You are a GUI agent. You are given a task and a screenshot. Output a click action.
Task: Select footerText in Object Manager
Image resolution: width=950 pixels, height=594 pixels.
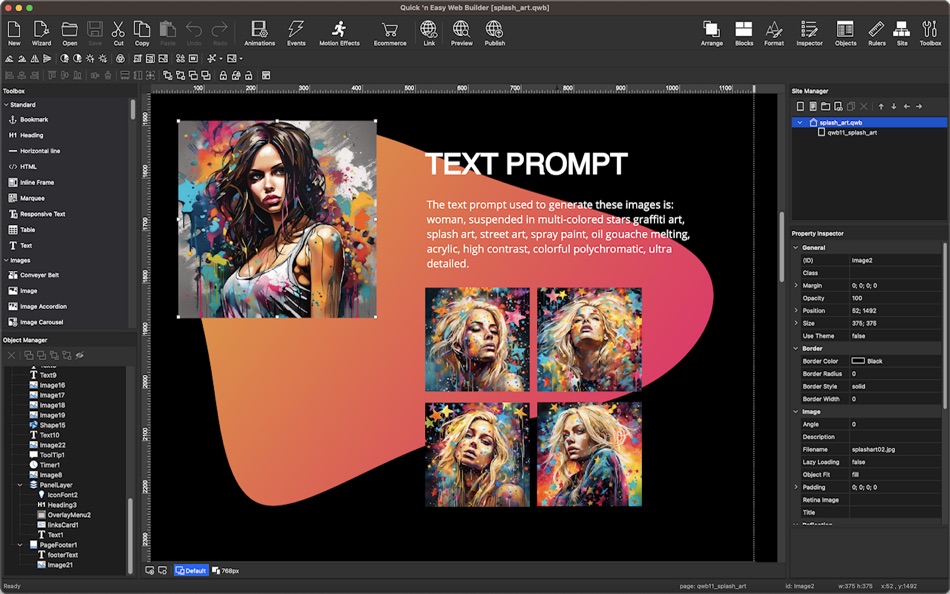(58, 555)
